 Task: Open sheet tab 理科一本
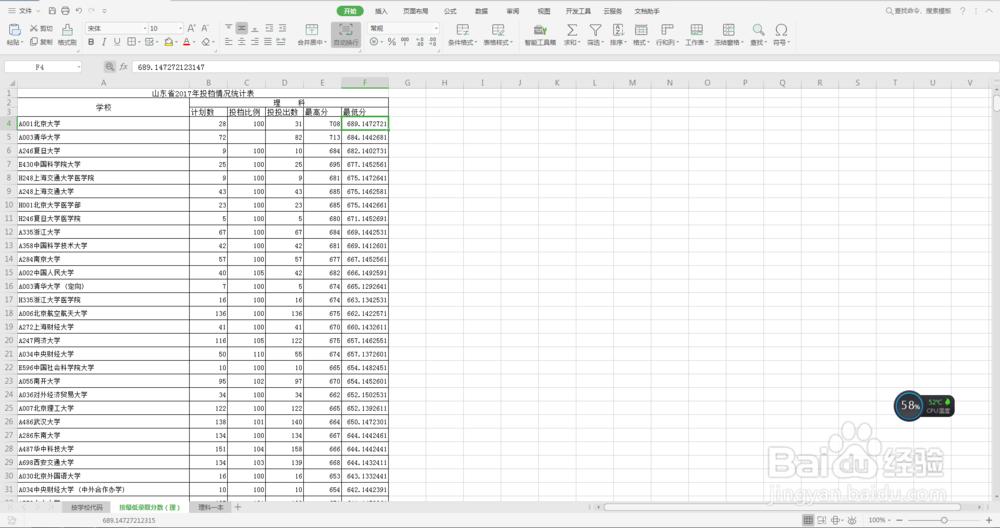pos(211,508)
